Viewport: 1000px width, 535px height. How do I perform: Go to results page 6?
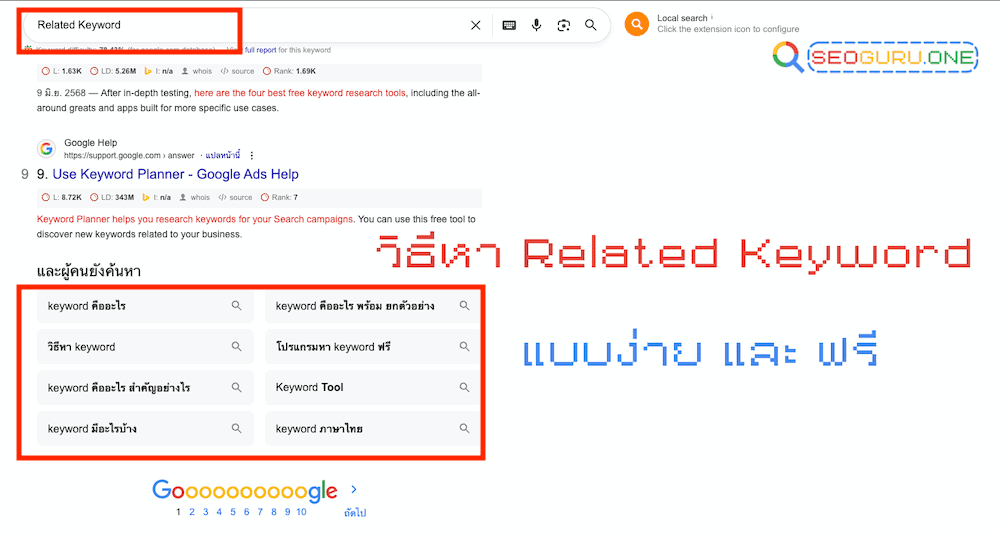point(246,512)
